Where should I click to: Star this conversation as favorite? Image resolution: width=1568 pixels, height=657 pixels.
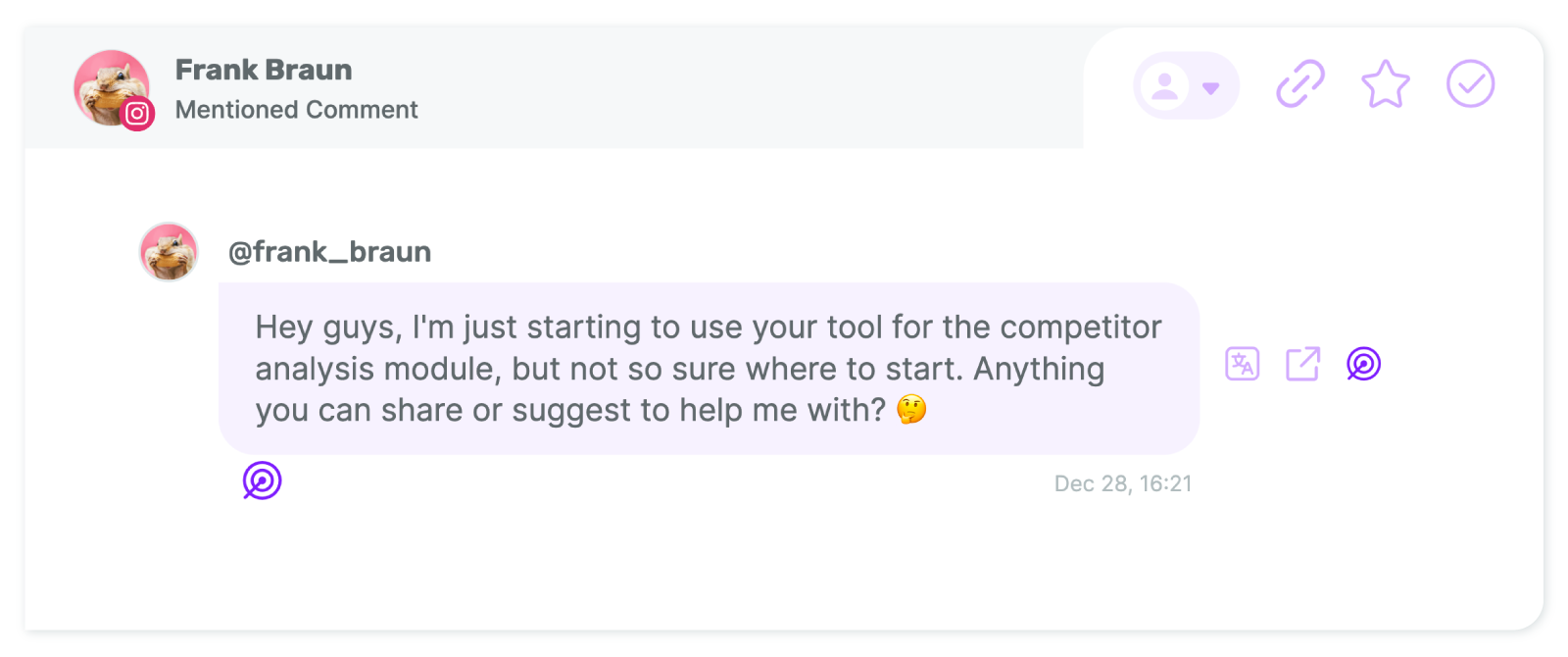(x=1386, y=83)
